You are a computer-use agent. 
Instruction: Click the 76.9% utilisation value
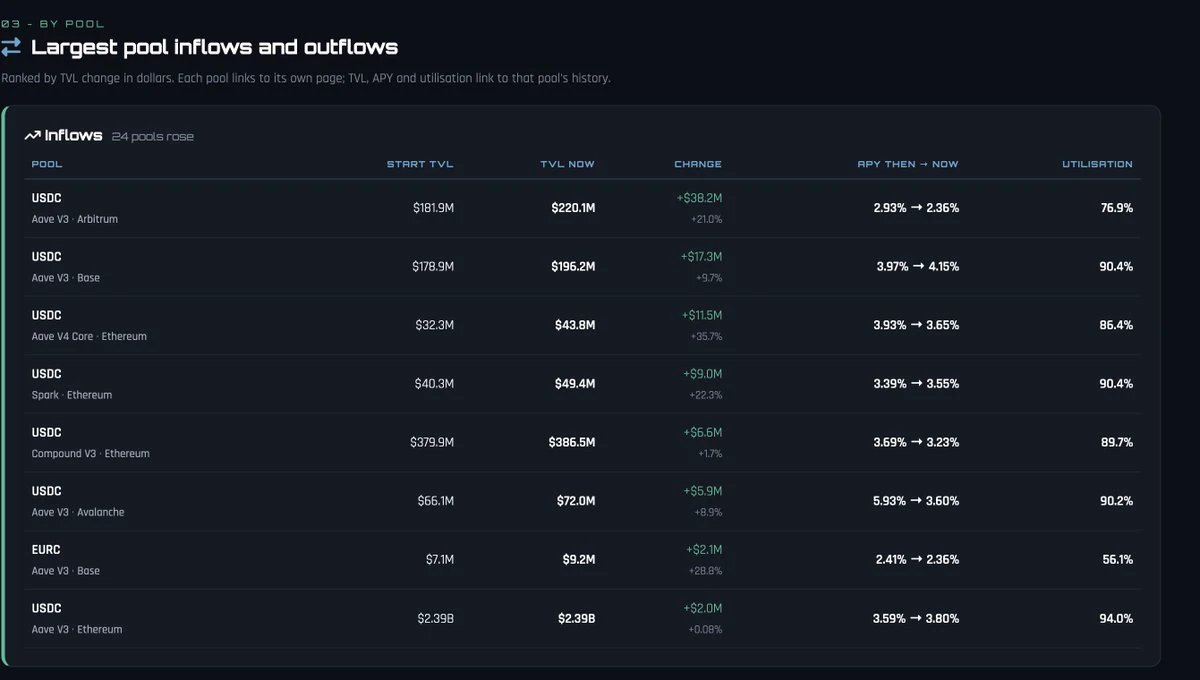[1116, 208]
